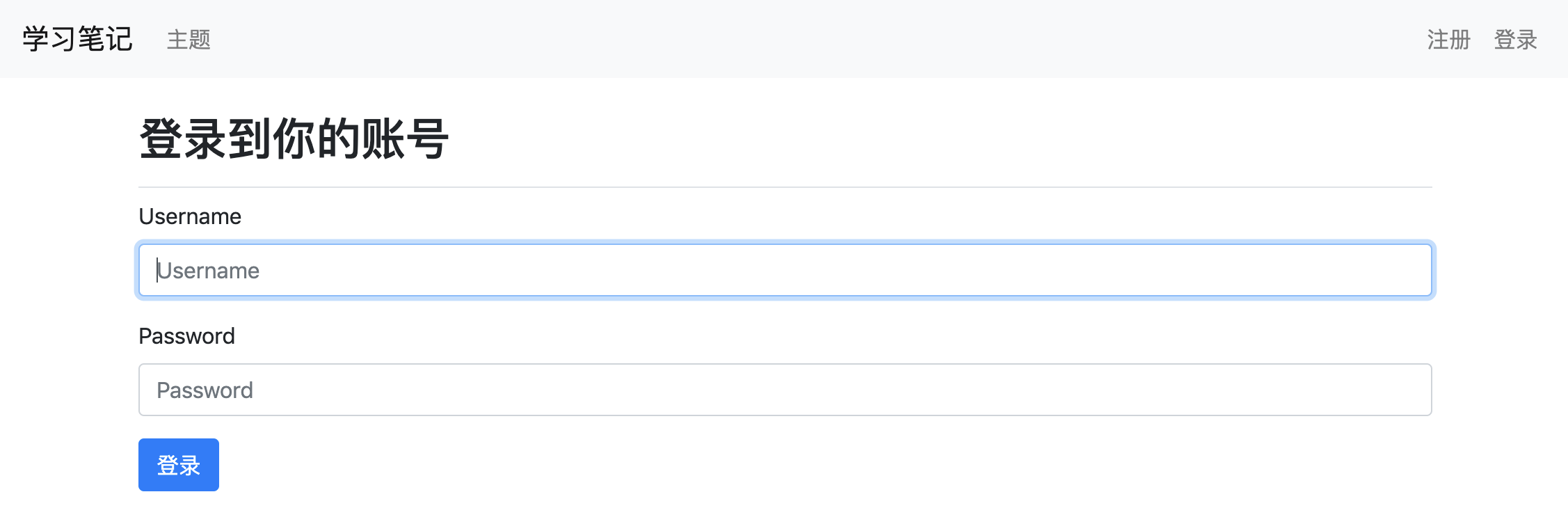Viewport: 1568px width, 508px height.
Task: Click the Username field label
Action: click(x=190, y=216)
